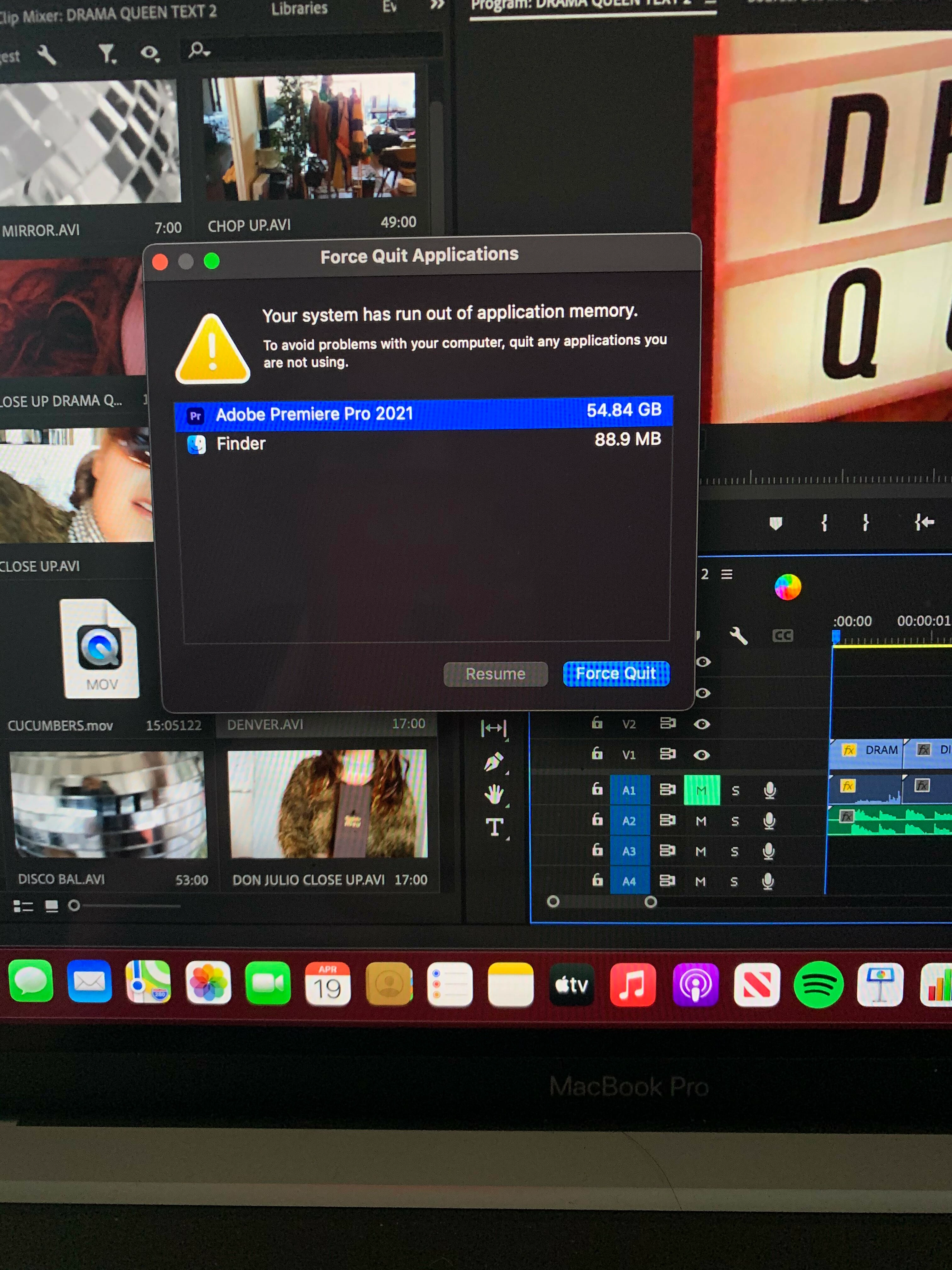
Task: Unmute track A1 with green M
Action: (701, 791)
